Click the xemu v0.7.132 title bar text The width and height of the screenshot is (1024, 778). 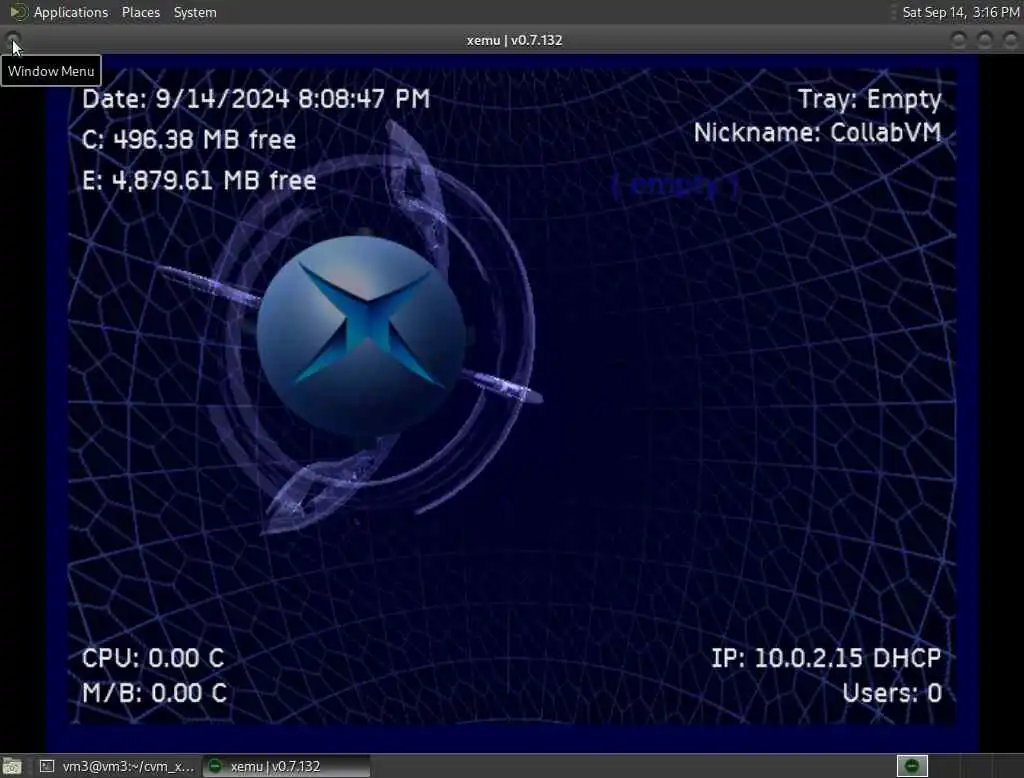pos(514,41)
